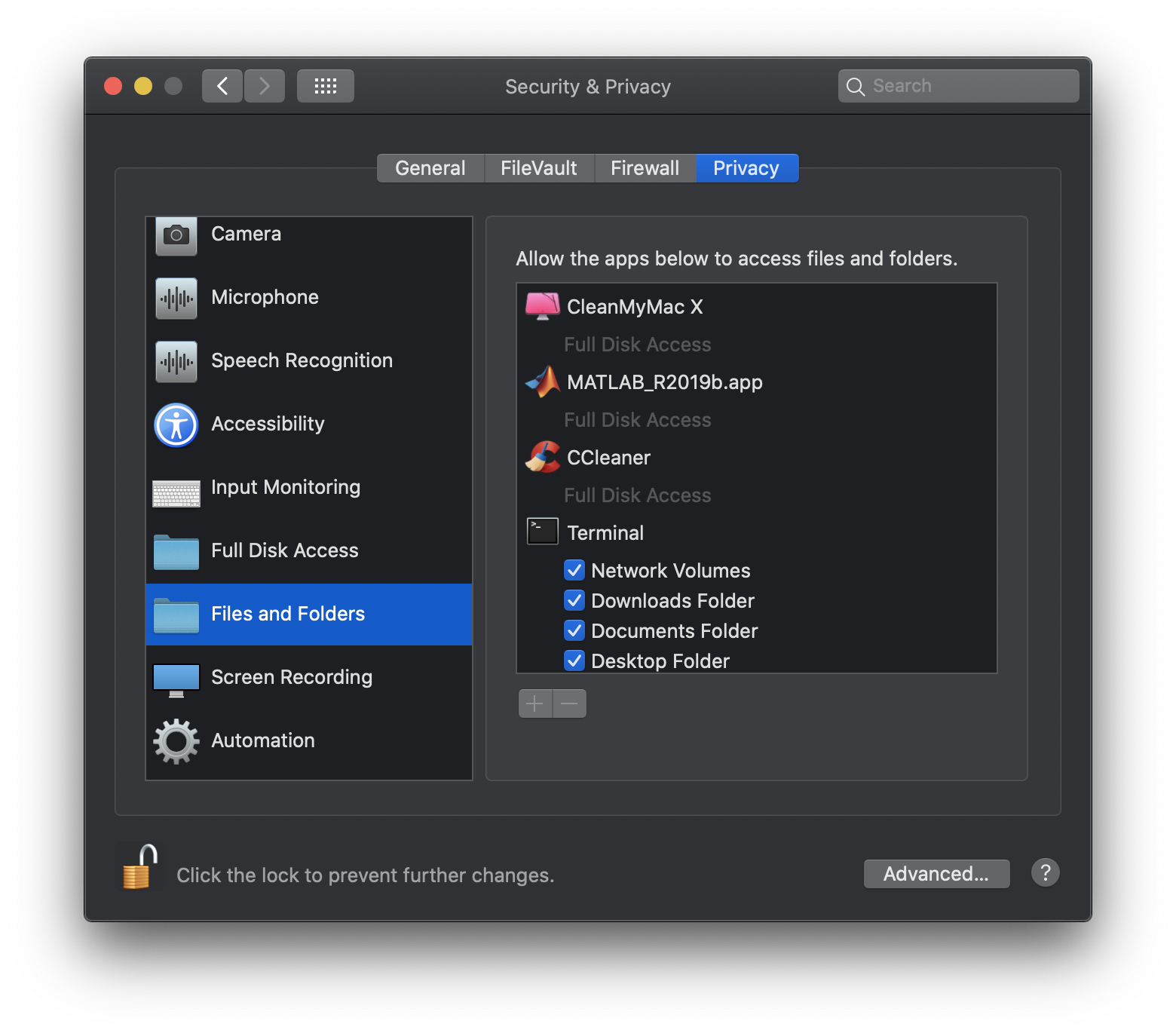Select the CCleaner name text

609,458
